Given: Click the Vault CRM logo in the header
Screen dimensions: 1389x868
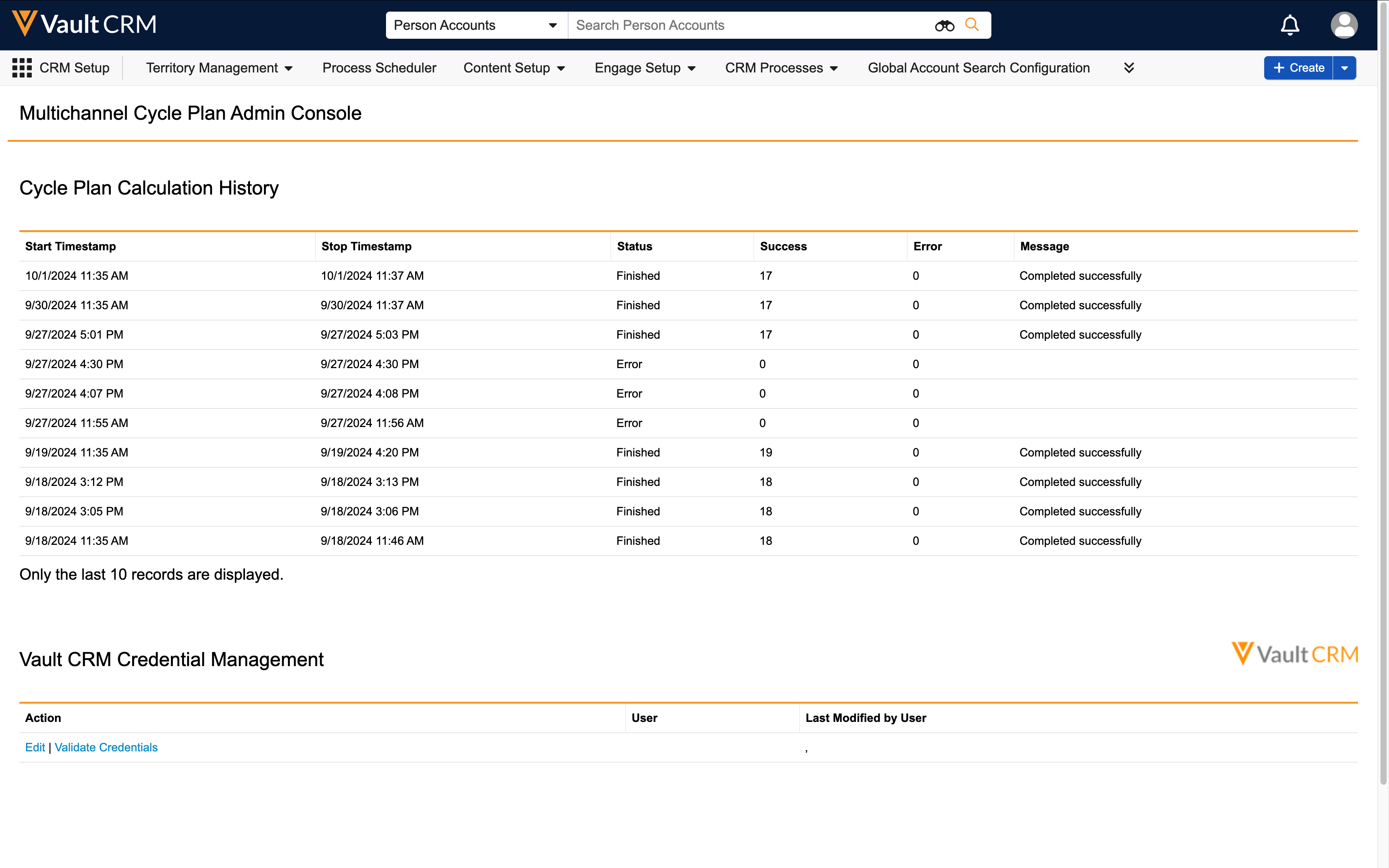Looking at the screenshot, I should [84, 24].
